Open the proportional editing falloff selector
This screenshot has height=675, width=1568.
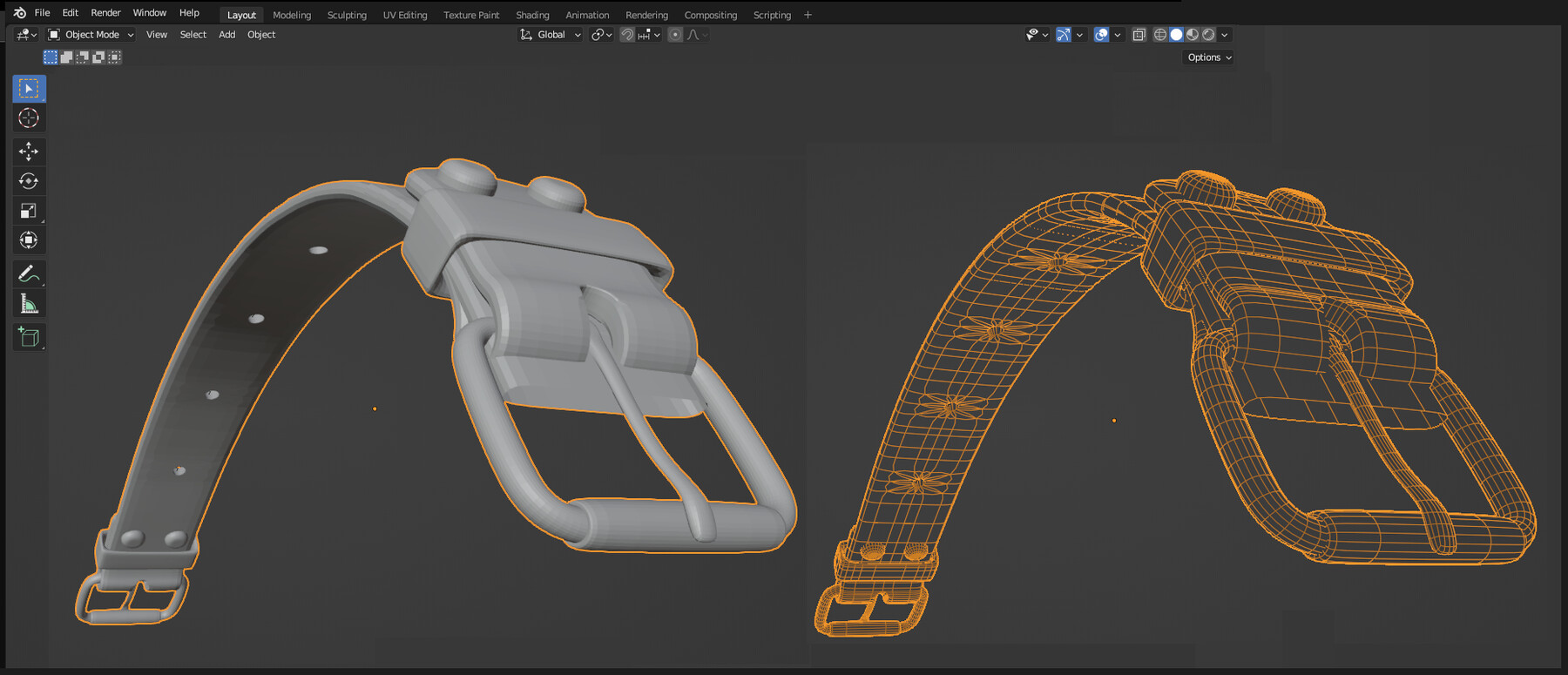click(698, 35)
